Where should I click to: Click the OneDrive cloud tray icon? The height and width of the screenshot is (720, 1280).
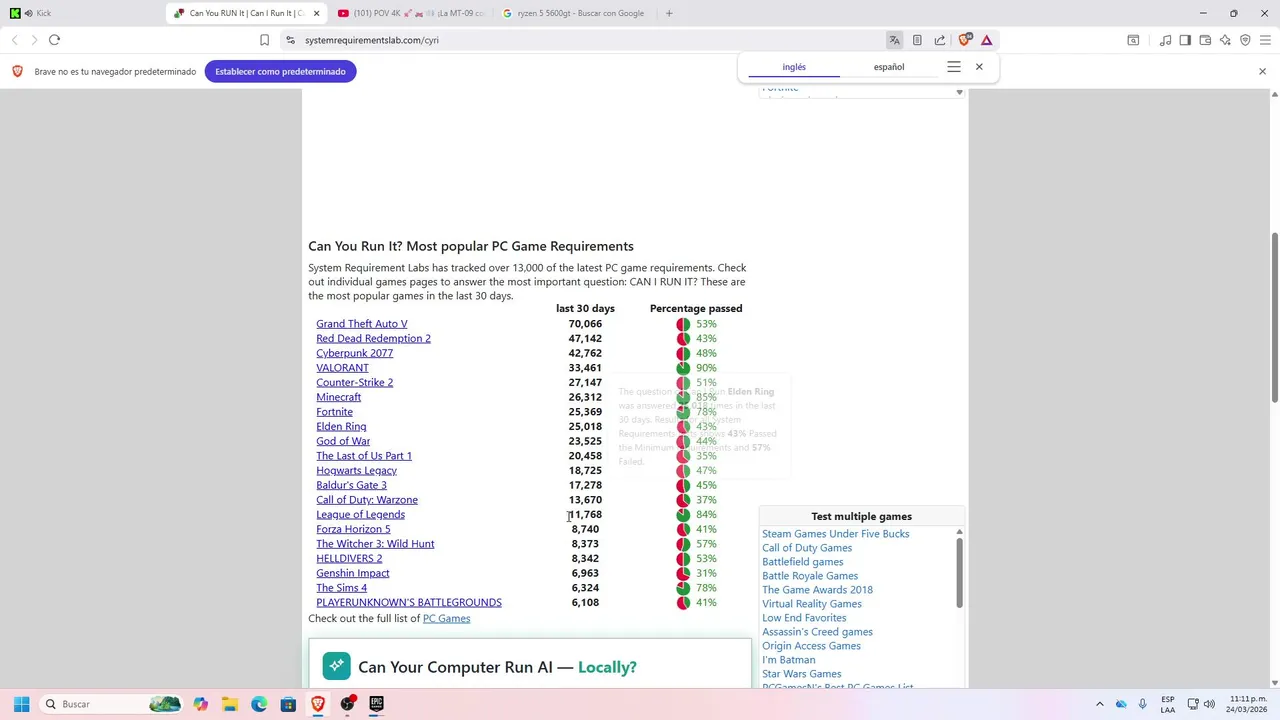tap(1121, 704)
